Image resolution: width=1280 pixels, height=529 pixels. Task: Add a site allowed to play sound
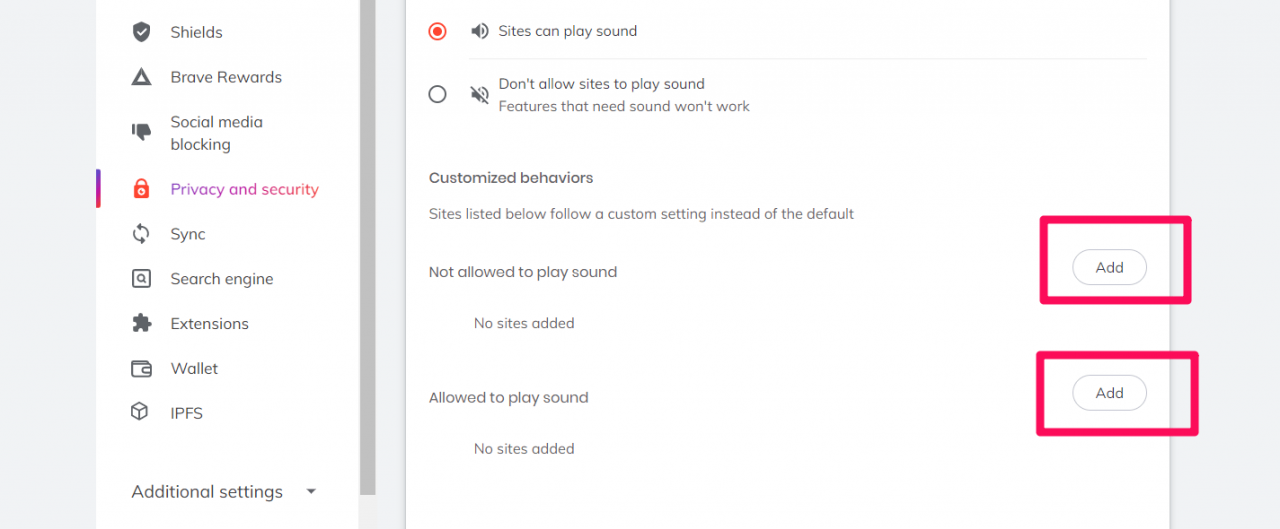coord(1109,393)
